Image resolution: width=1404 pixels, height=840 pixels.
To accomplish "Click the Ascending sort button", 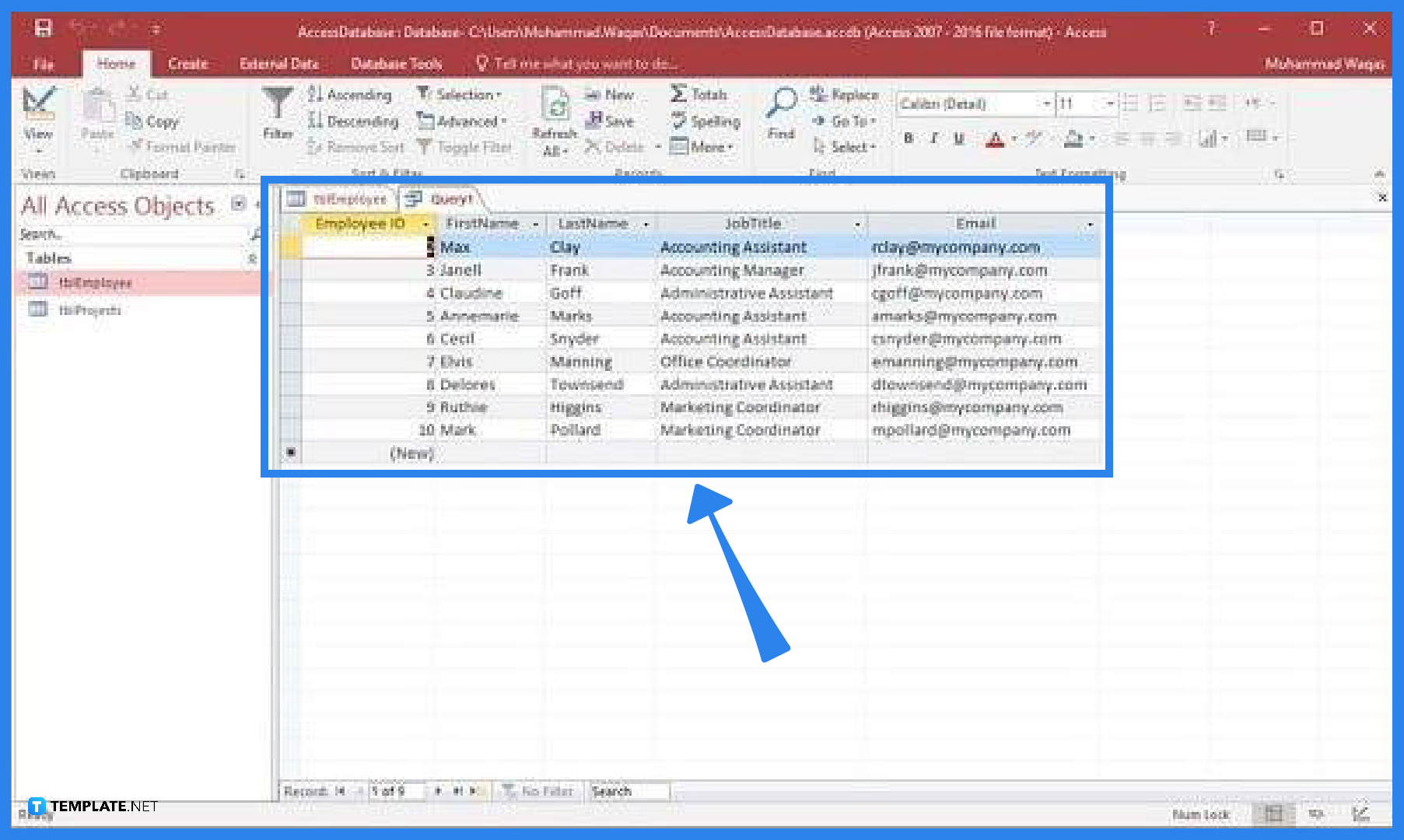I will pos(350,94).
